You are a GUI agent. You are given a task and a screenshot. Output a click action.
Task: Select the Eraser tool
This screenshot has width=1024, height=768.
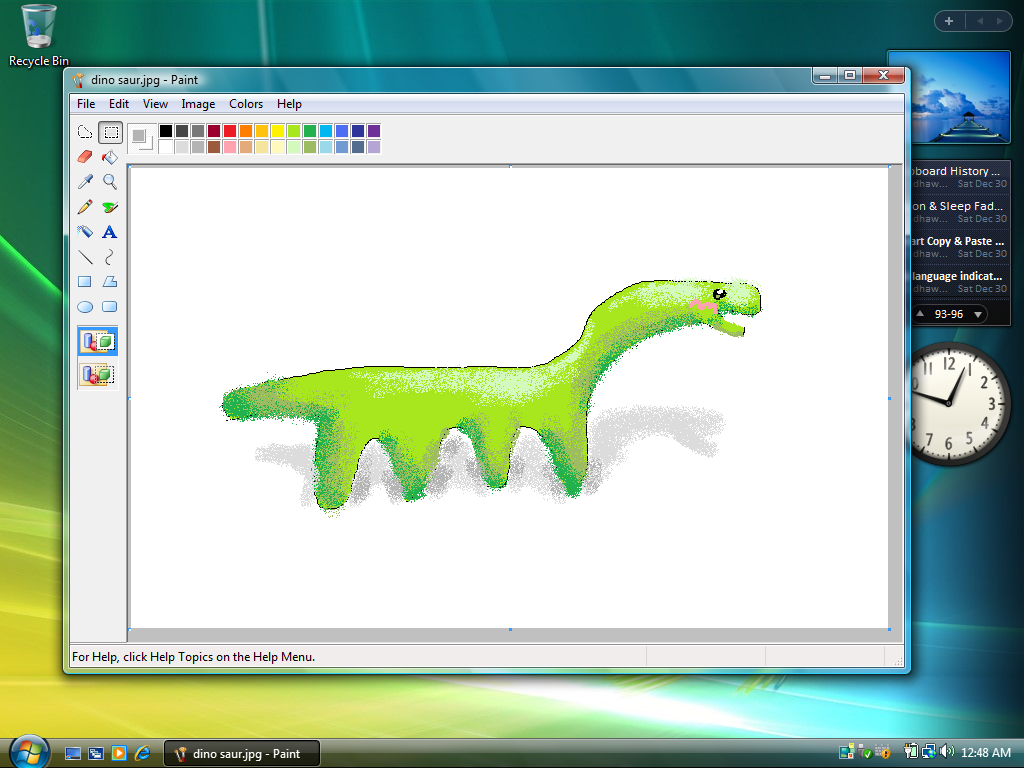85,157
